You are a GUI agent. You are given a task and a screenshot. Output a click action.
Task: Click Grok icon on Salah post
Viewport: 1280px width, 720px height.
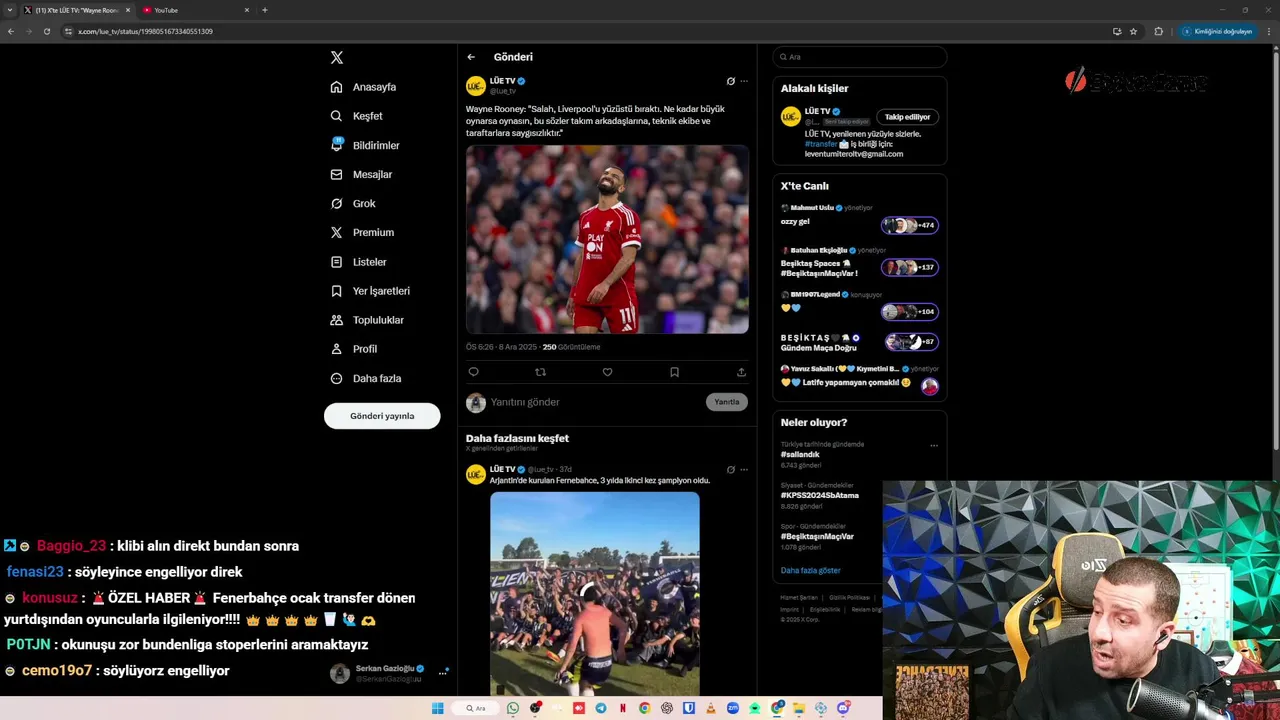pos(730,81)
